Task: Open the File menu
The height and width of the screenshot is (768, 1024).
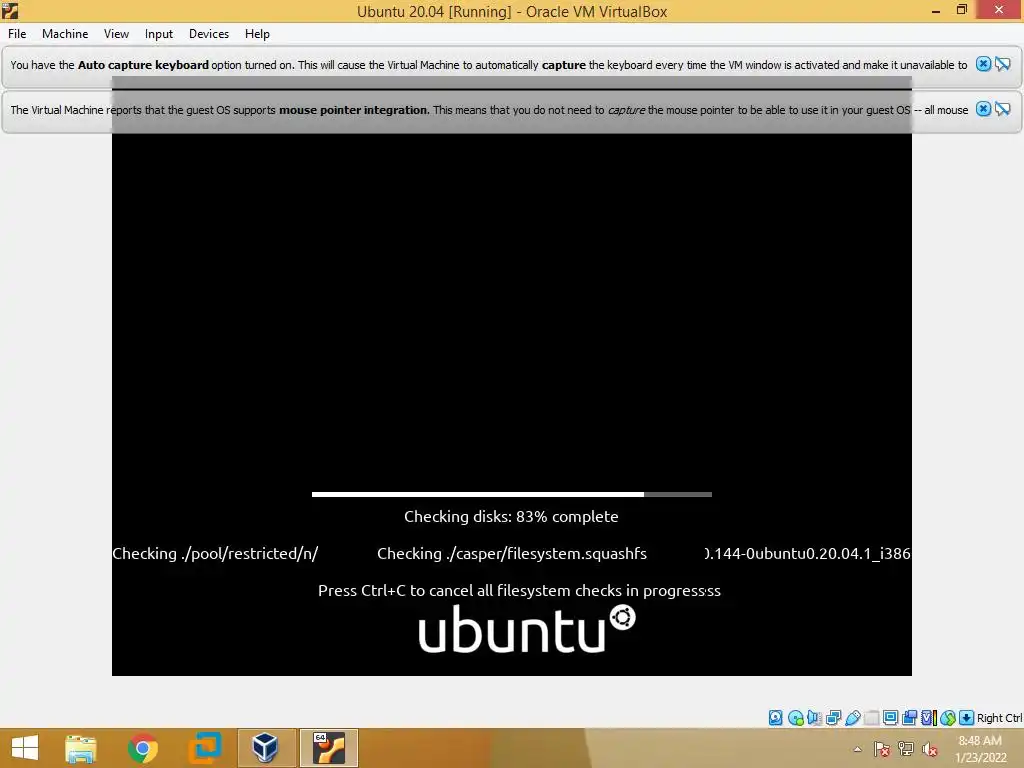Action: coord(17,34)
